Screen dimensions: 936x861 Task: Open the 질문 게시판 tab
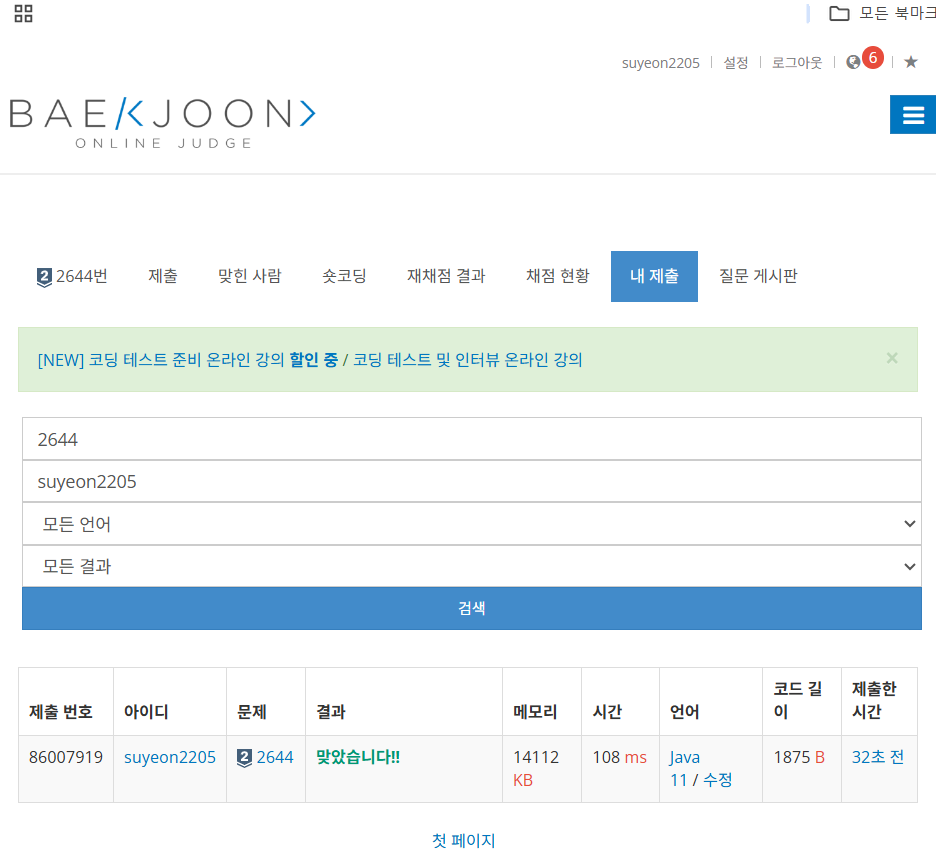point(758,276)
